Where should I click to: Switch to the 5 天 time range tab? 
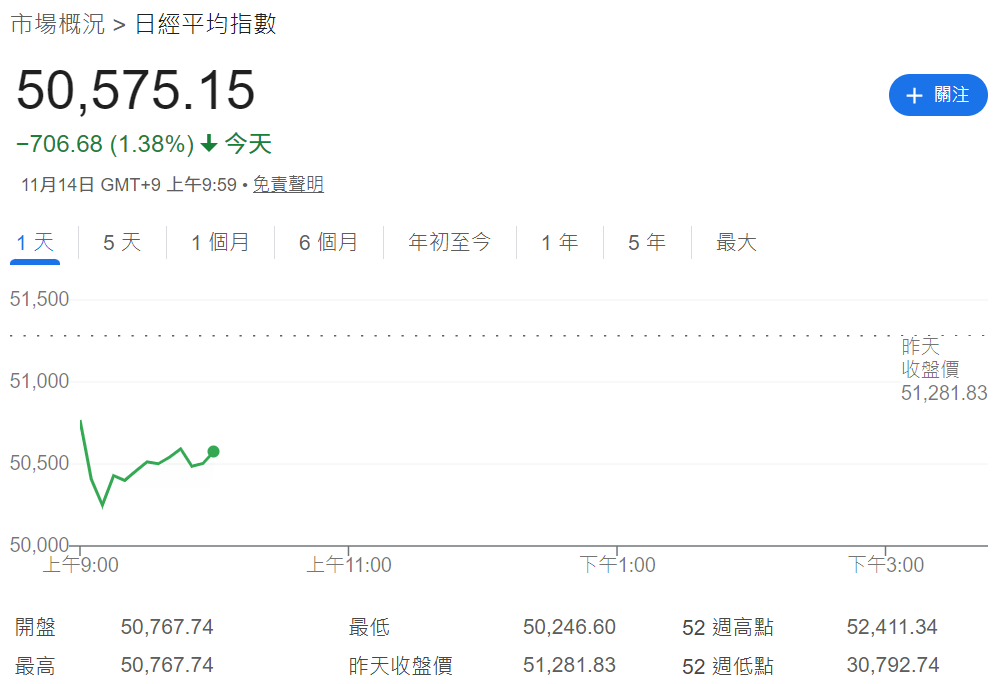click(x=121, y=242)
